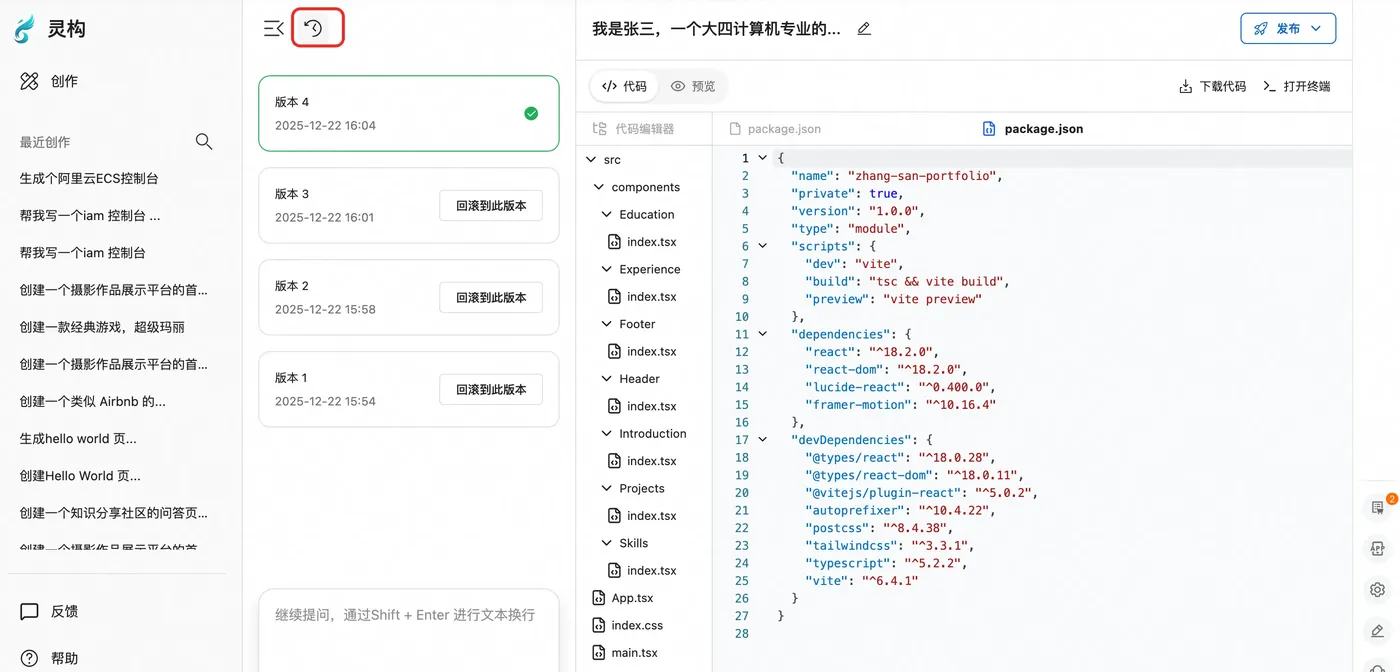Search recent creations with the magnifier icon
Screen dimensions: 1400x672
[x=204, y=142]
